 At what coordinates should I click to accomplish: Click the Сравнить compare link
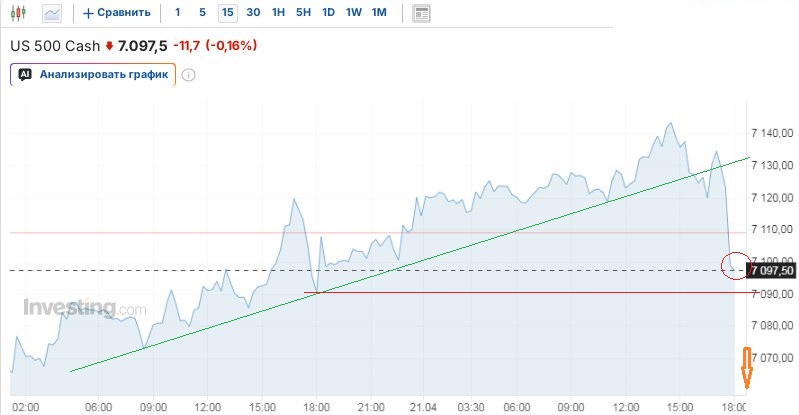[x=125, y=13]
